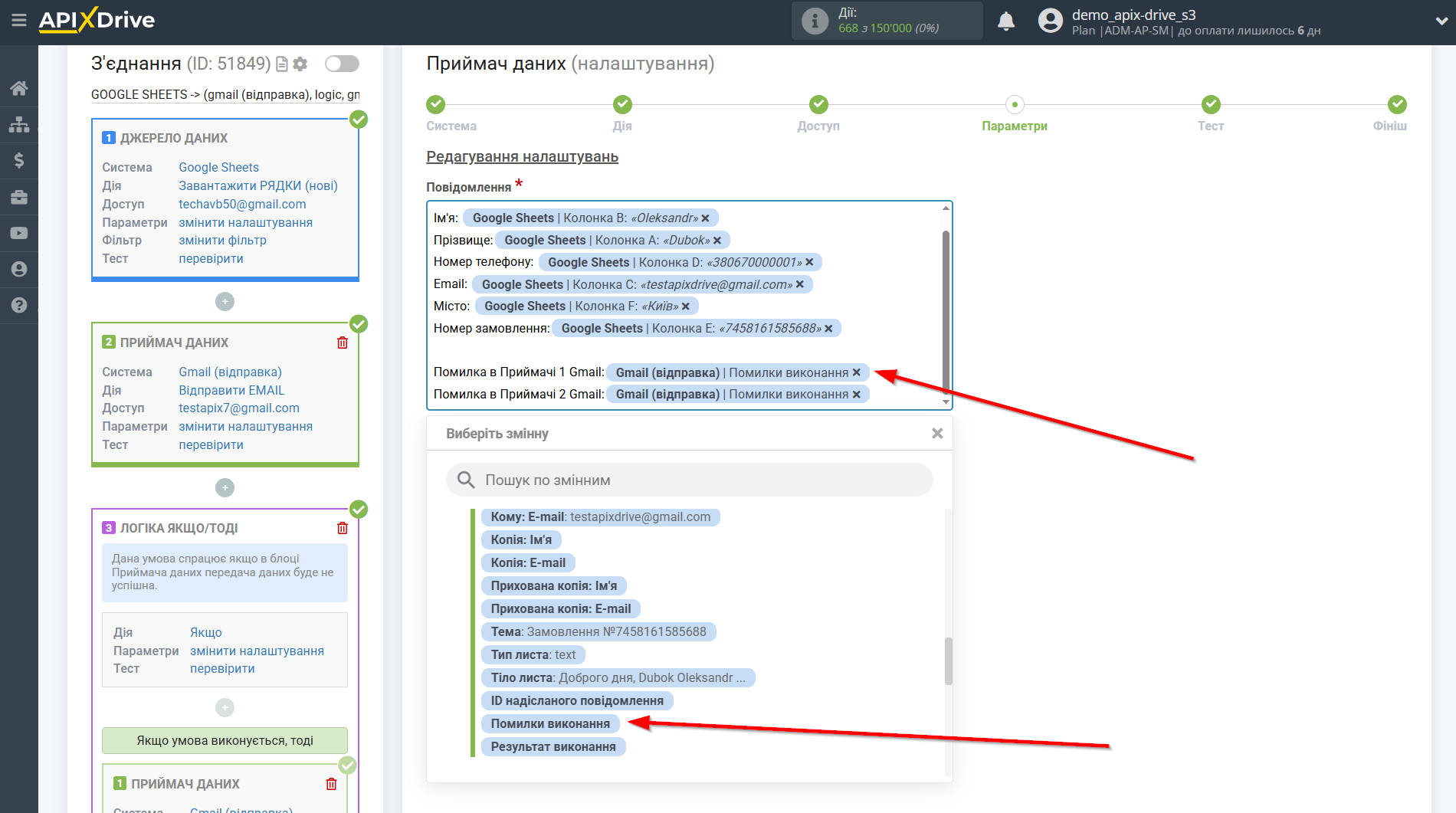Viewport: 1456px width, 813px height.
Task: Toggle the connection on/off switch
Action: pyautogui.click(x=342, y=64)
